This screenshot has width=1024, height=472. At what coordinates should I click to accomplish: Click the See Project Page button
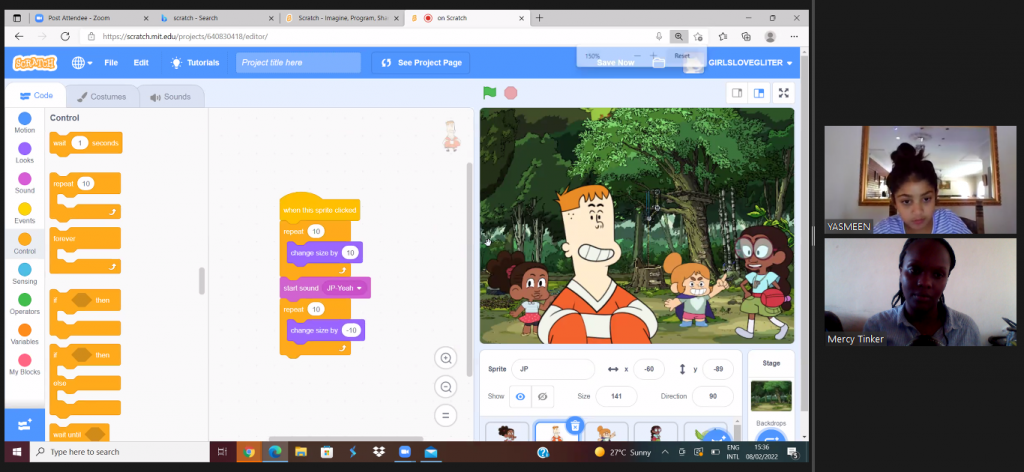point(421,63)
